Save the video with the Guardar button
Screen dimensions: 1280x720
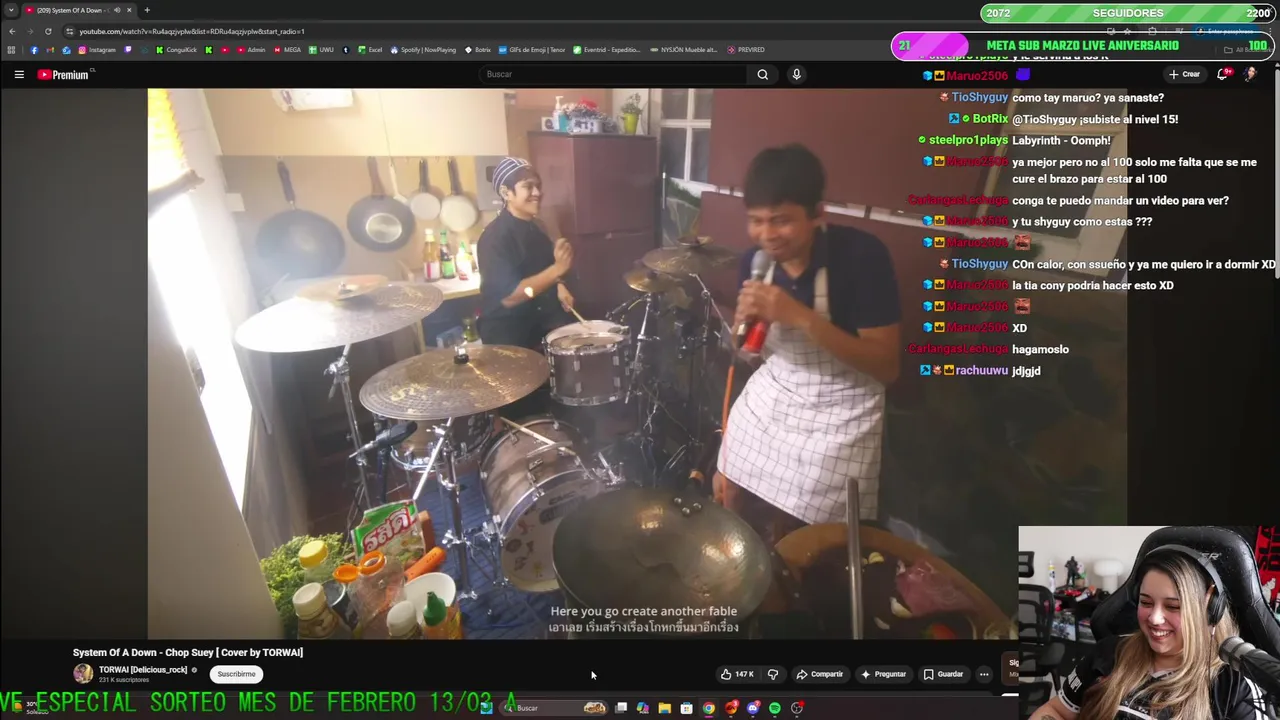(x=943, y=674)
